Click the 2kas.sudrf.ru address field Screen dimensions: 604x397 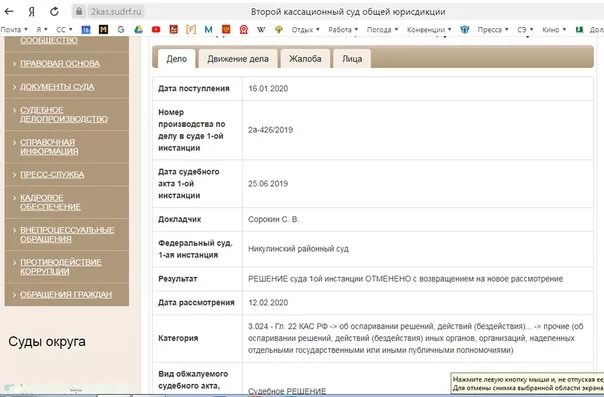(x=116, y=12)
